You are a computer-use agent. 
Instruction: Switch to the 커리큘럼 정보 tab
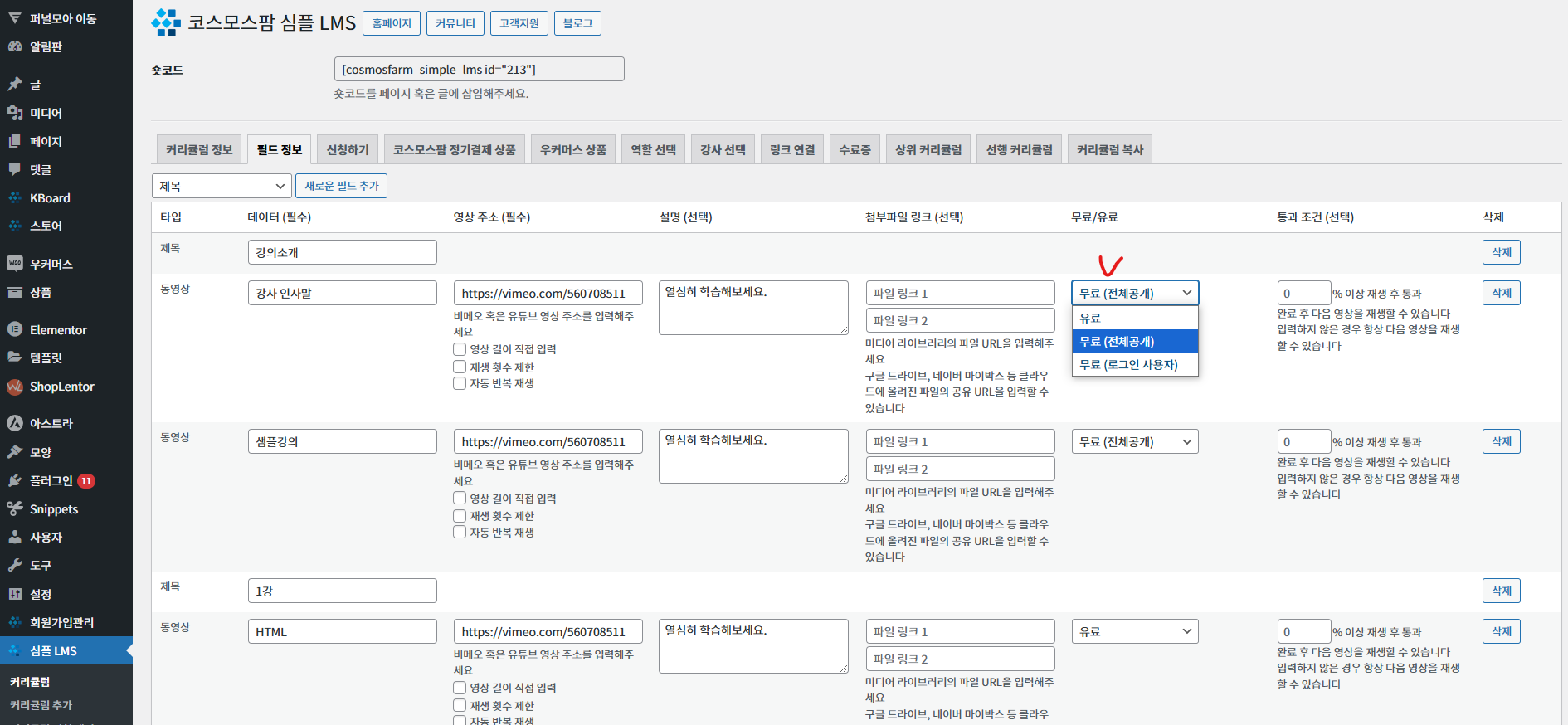tap(199, 149)
